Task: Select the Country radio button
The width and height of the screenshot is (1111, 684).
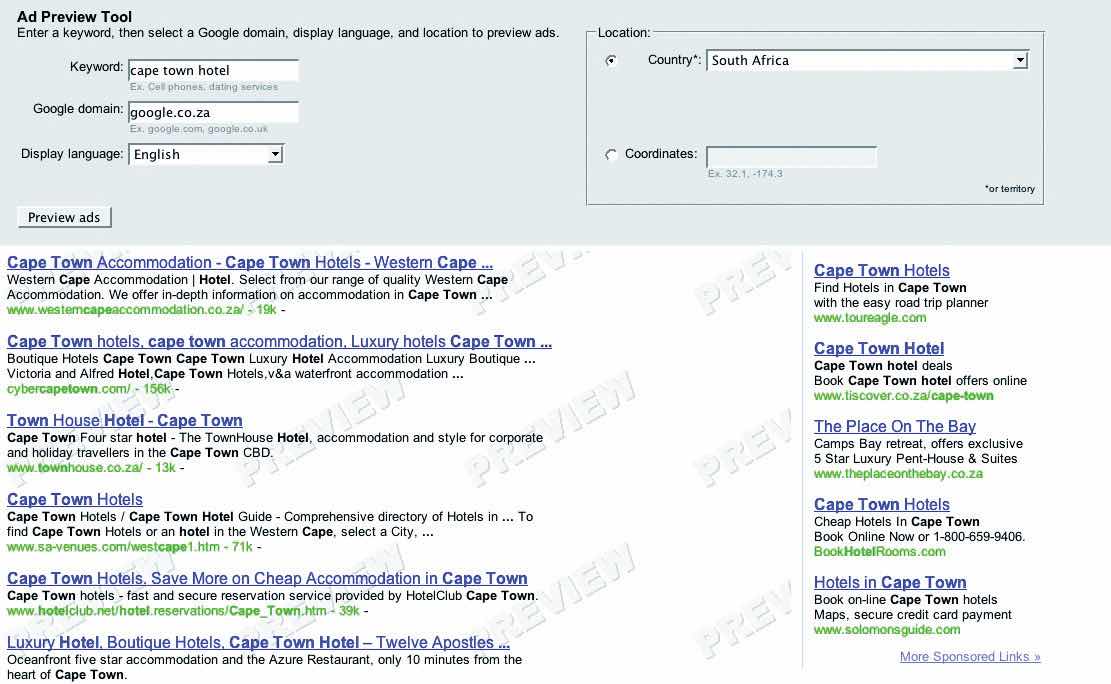Action: [x=611, y=61]
